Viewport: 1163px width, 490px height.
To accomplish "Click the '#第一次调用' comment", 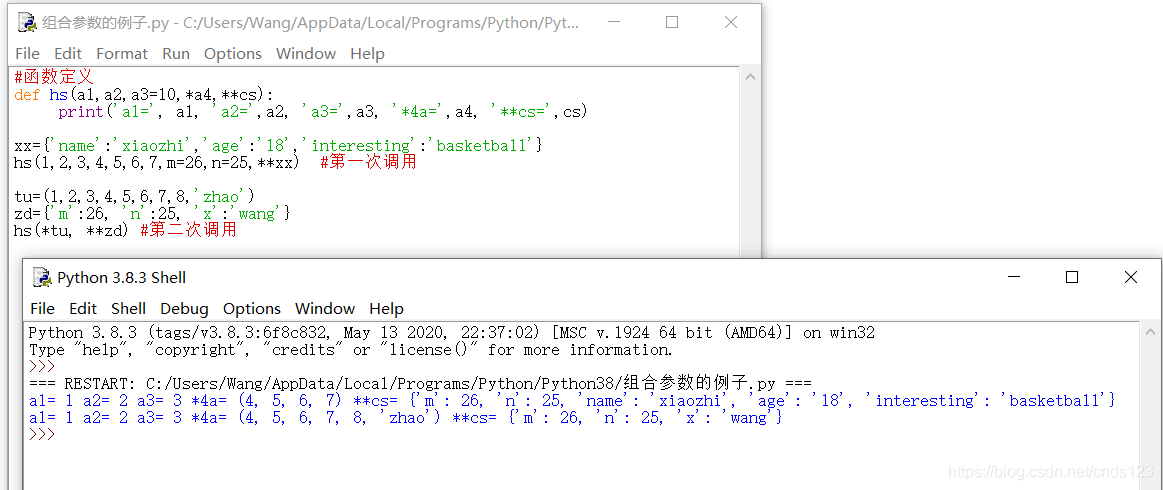I will (x=368, y=162).
